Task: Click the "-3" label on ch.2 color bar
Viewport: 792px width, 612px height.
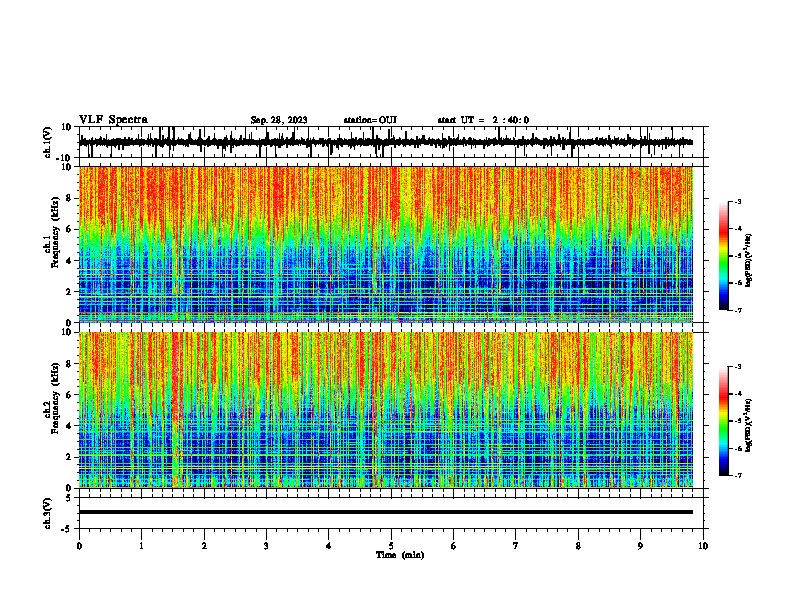Action: pyautogui.click(x=737, y=367)
